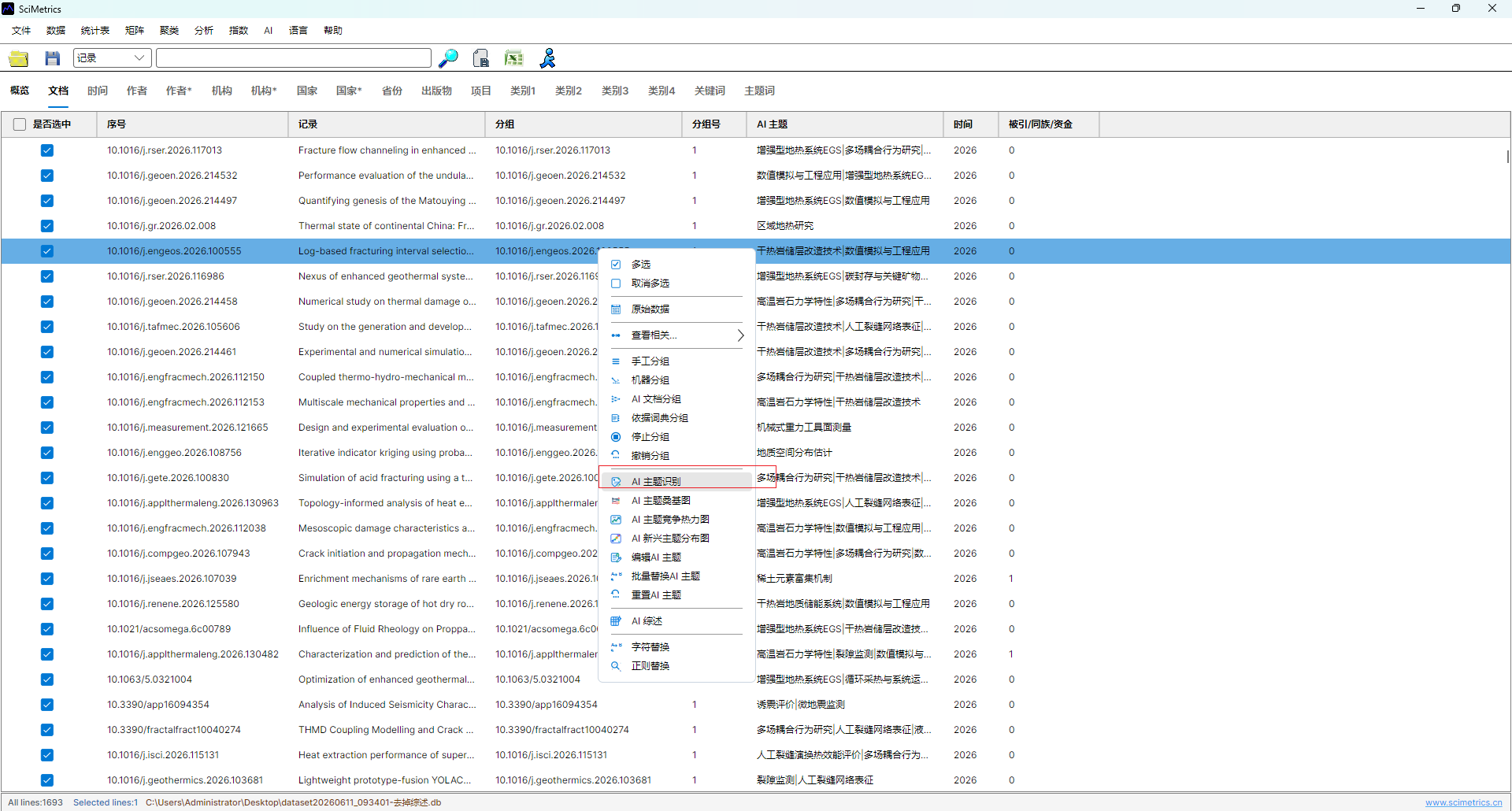Click the save disk icon
The height and width of the screenshot is (811, 1512).
point(53,58)
